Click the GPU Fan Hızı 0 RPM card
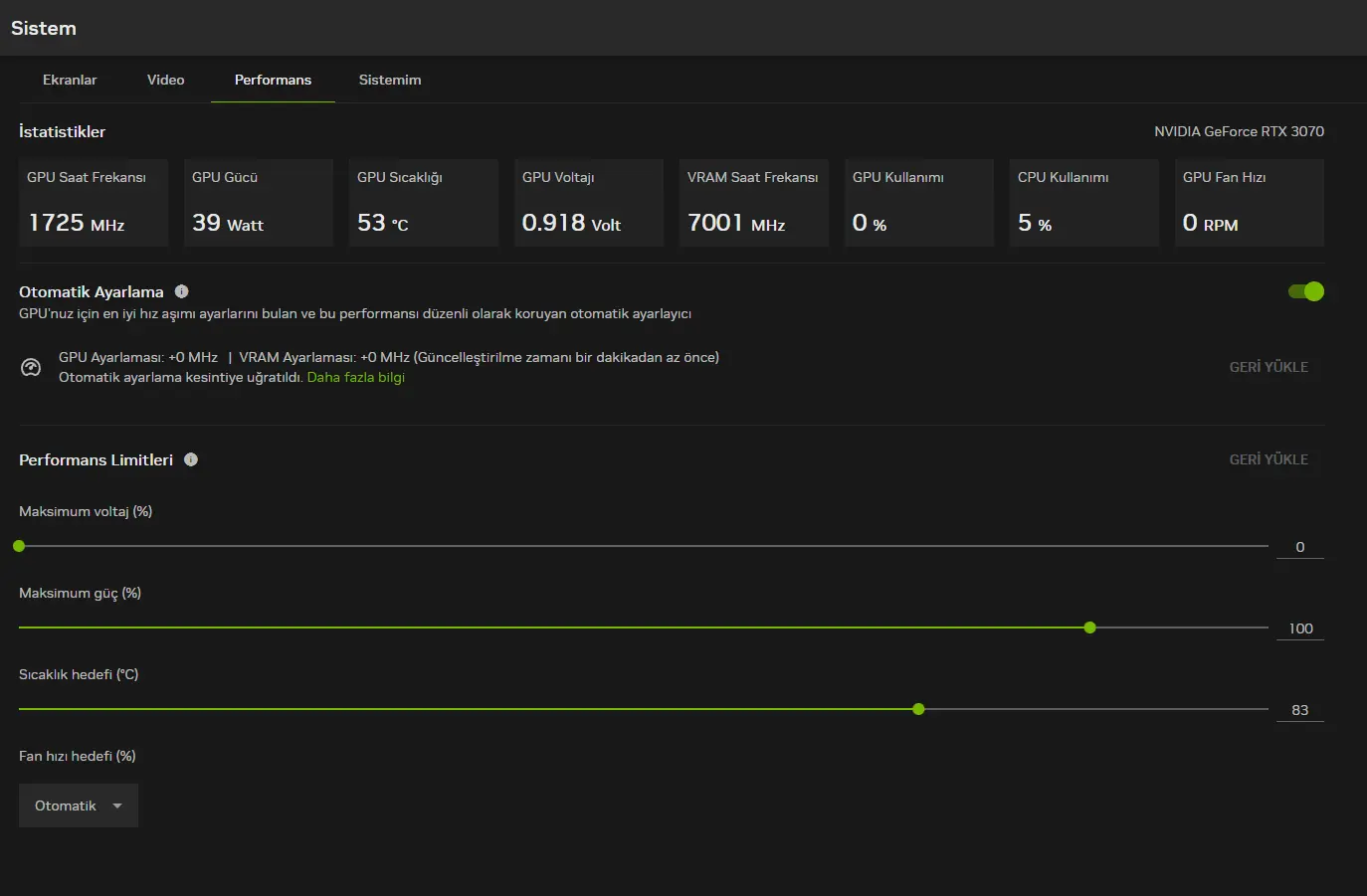This screenshot has height=896, width=1367. coord(1250,203)
